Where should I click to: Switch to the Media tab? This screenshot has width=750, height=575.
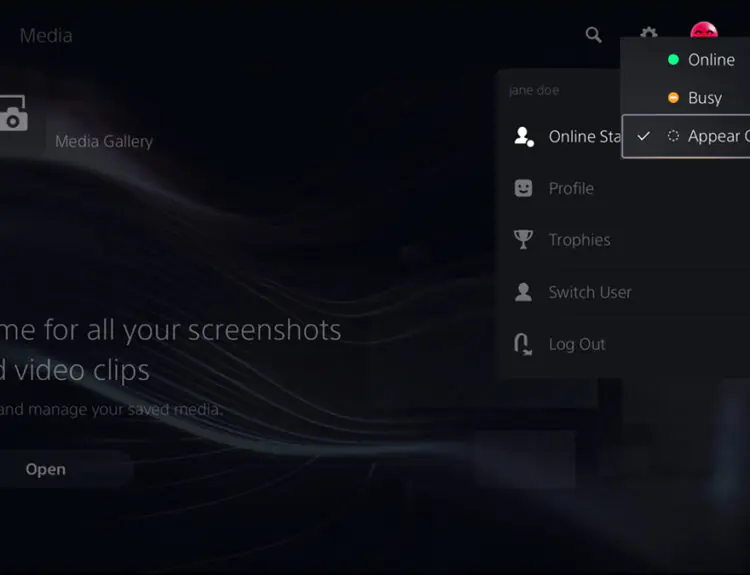[x=46, y=35]
